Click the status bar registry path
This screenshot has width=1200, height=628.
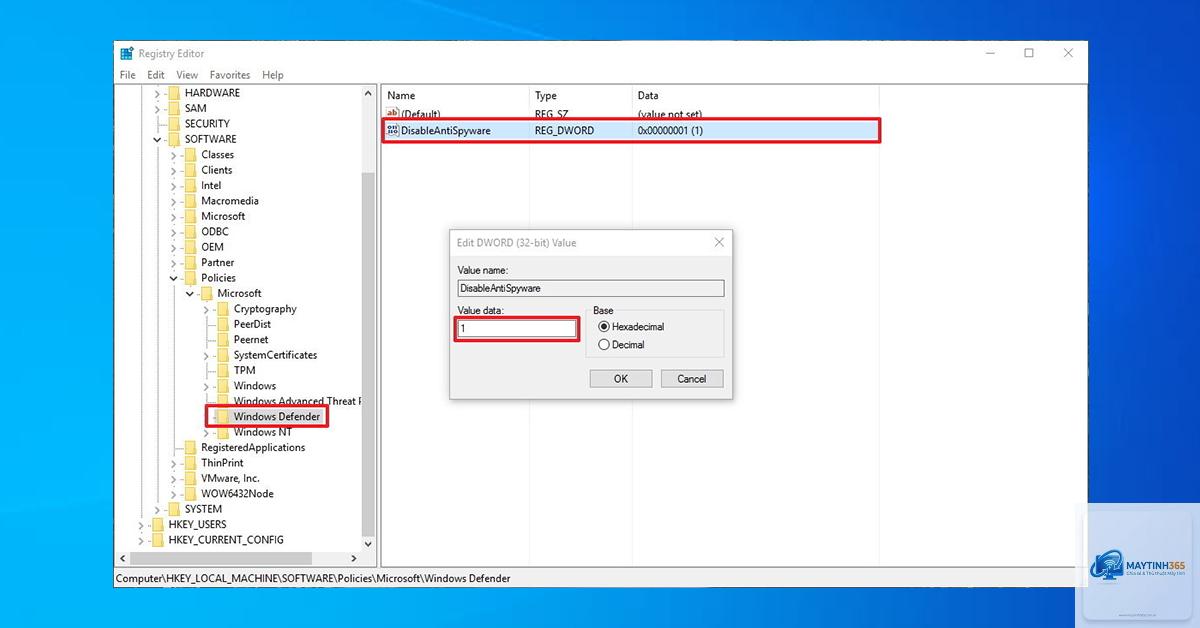tap(313, 578)
